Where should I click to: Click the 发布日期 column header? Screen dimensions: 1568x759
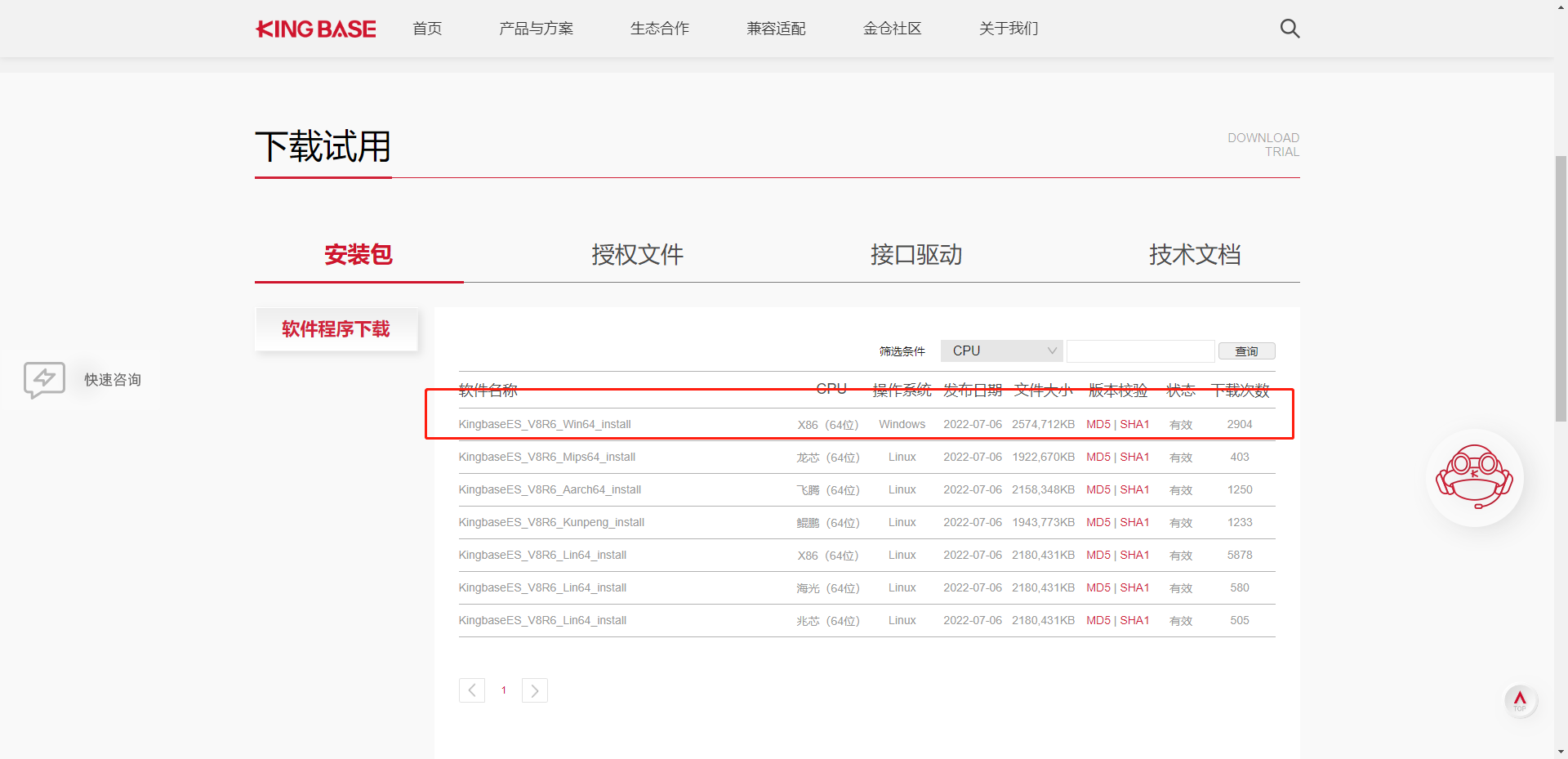(x=973, y=390)
